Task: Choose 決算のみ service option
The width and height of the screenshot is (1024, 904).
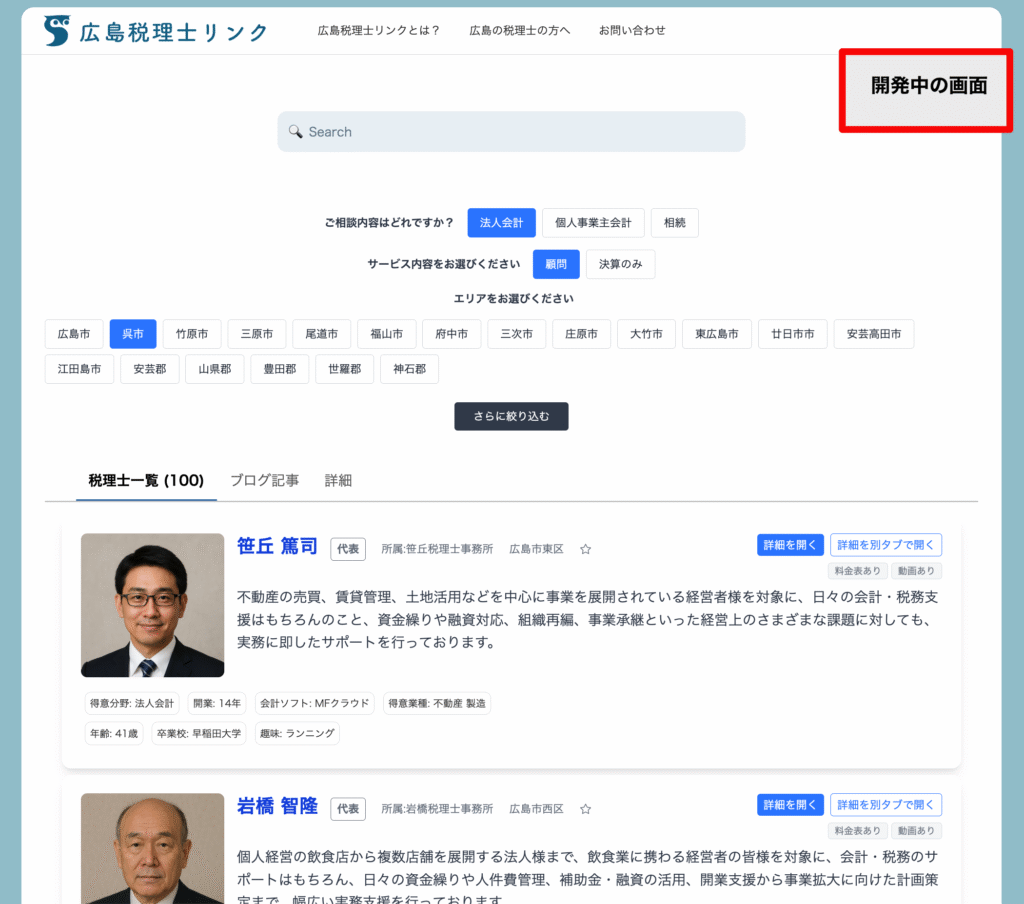Action: (x=620, y=264)
